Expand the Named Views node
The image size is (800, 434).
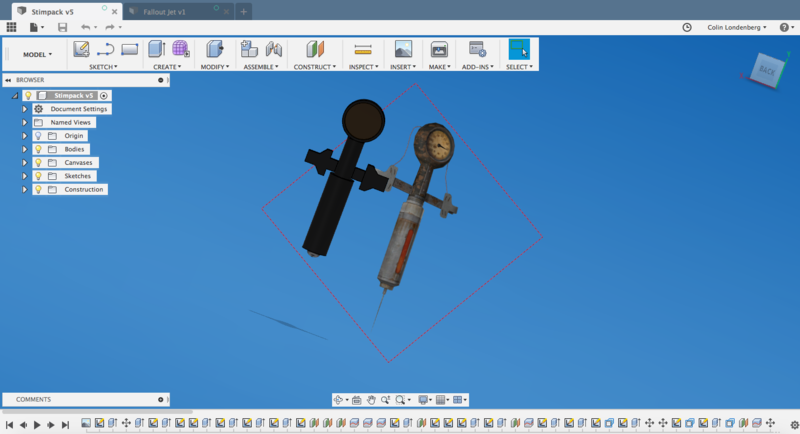tap(24, 122)
